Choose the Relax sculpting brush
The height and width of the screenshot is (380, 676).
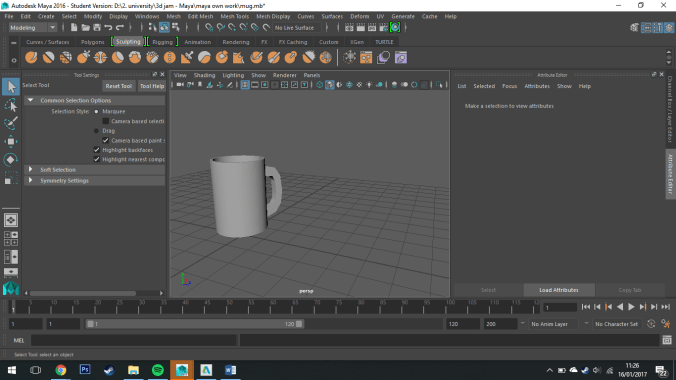(66, 57)
